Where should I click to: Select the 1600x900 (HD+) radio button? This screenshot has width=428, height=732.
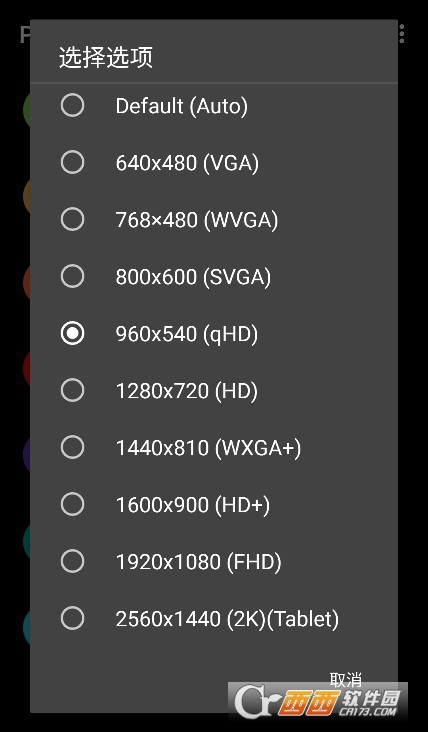click(x=72, y=504)
